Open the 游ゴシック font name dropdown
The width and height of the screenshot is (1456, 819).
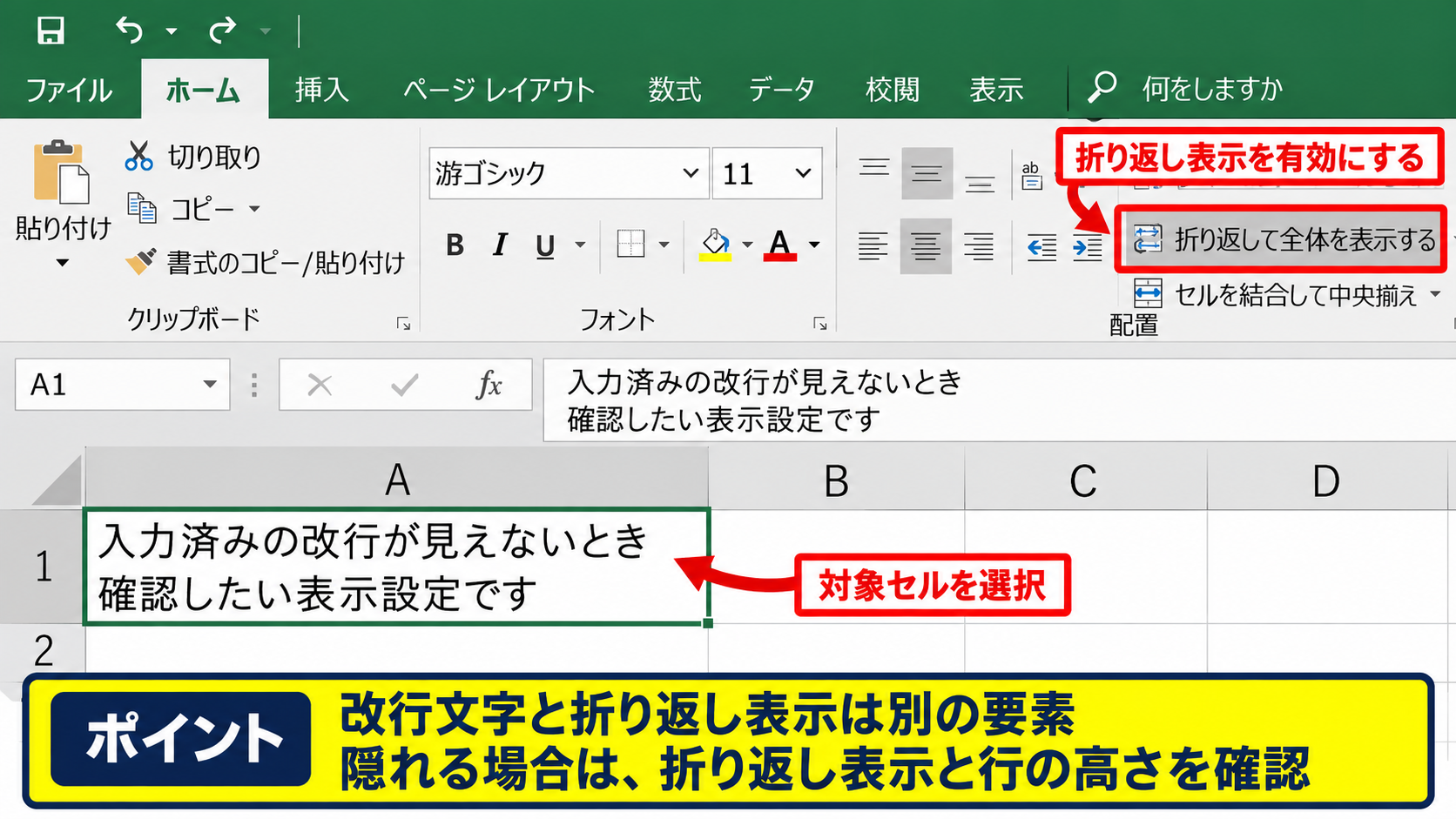(691, 173)
